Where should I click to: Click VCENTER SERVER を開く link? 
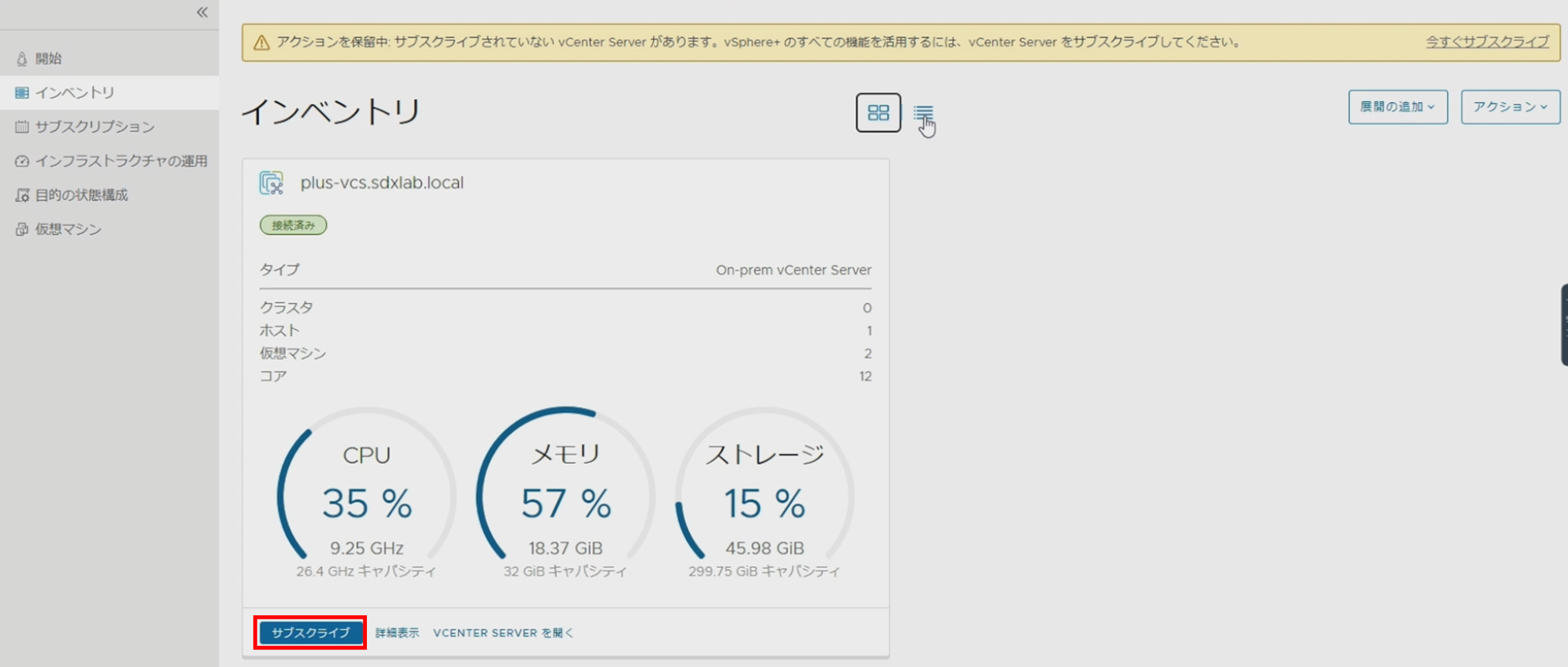(x=504, y=633)
